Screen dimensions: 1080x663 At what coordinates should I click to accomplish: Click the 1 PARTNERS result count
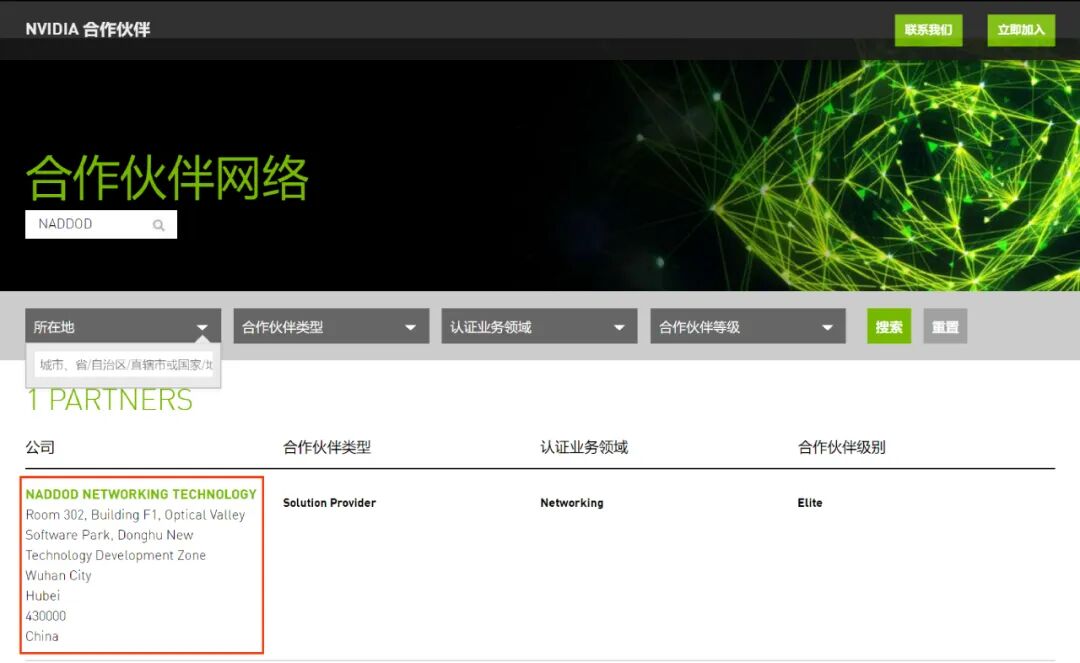pos(110,400)
